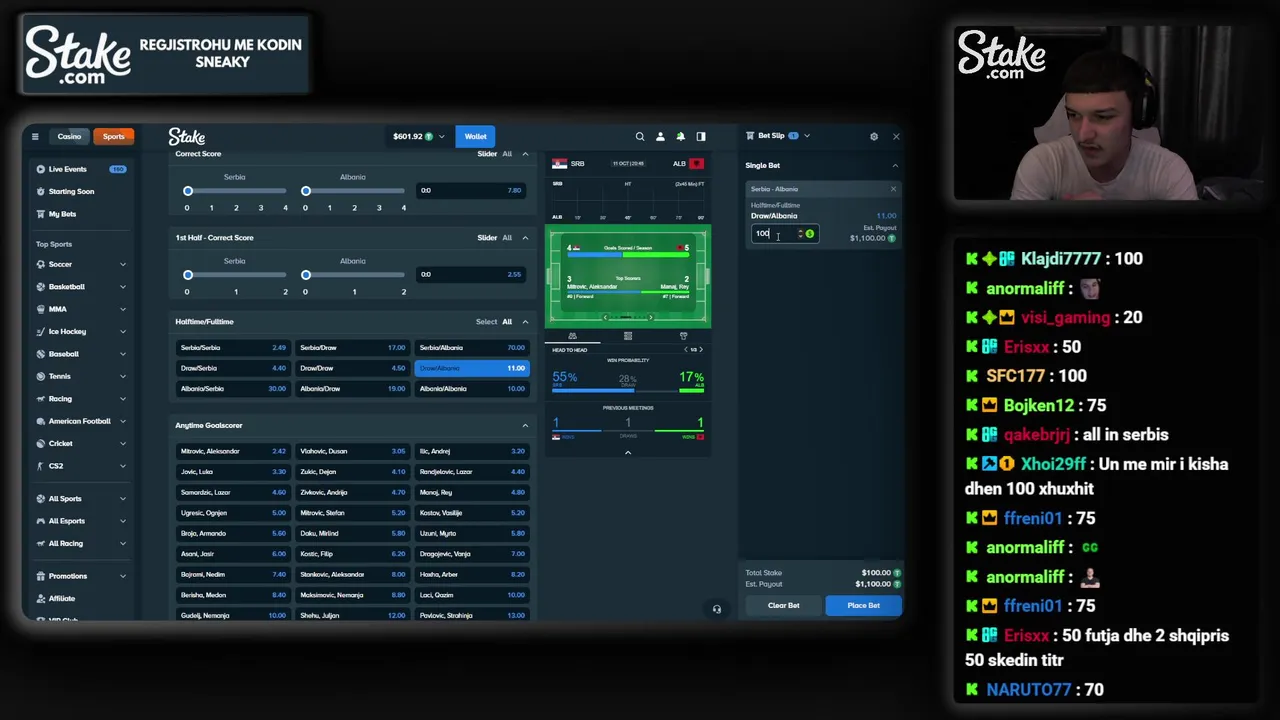Open bet slip settings gear
The width and height of the screenshot is (1280, 720).
[874, 136]
